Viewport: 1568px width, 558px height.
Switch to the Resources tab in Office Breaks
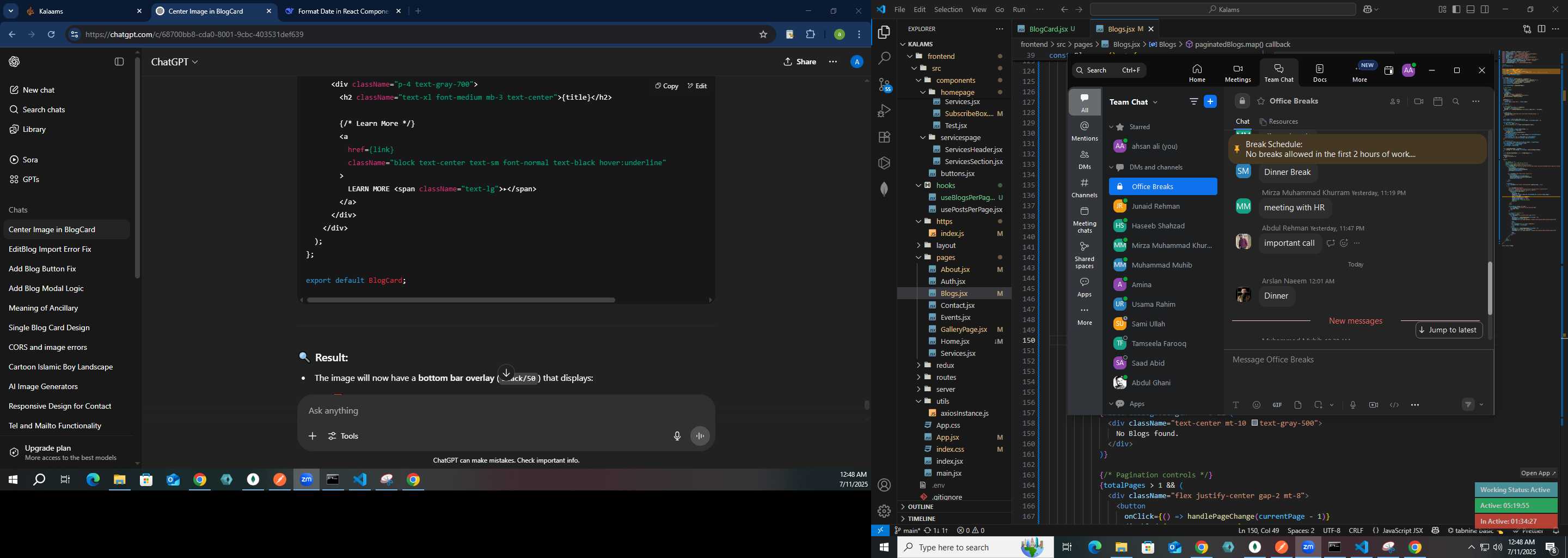coord(1278,122)
